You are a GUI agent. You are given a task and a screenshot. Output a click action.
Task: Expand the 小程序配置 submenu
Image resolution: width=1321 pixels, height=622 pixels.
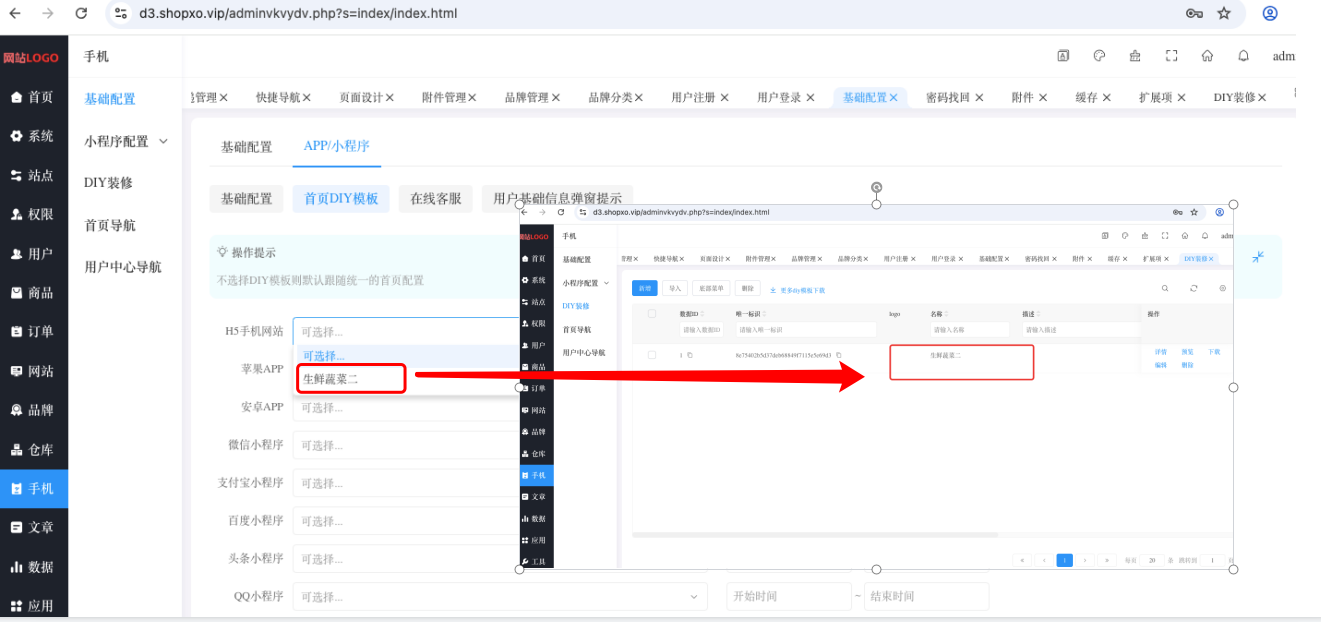(x=126, y=141)
